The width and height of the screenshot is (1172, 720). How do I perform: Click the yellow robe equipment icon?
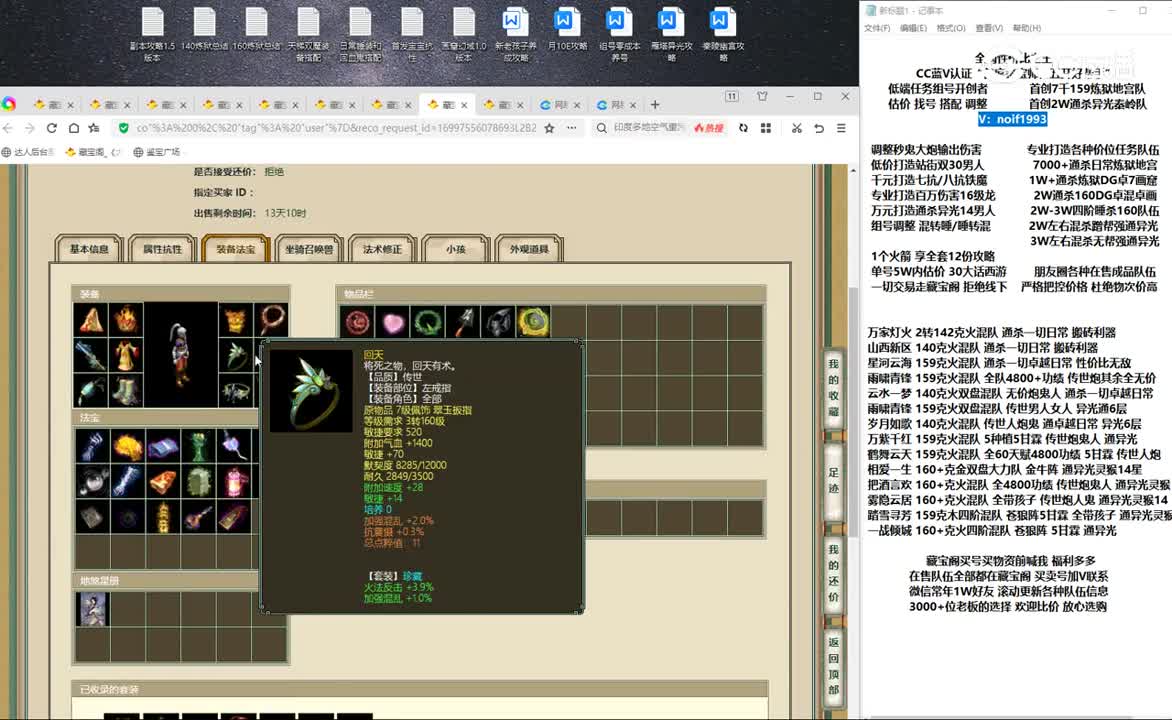click(x=126, y=355)
